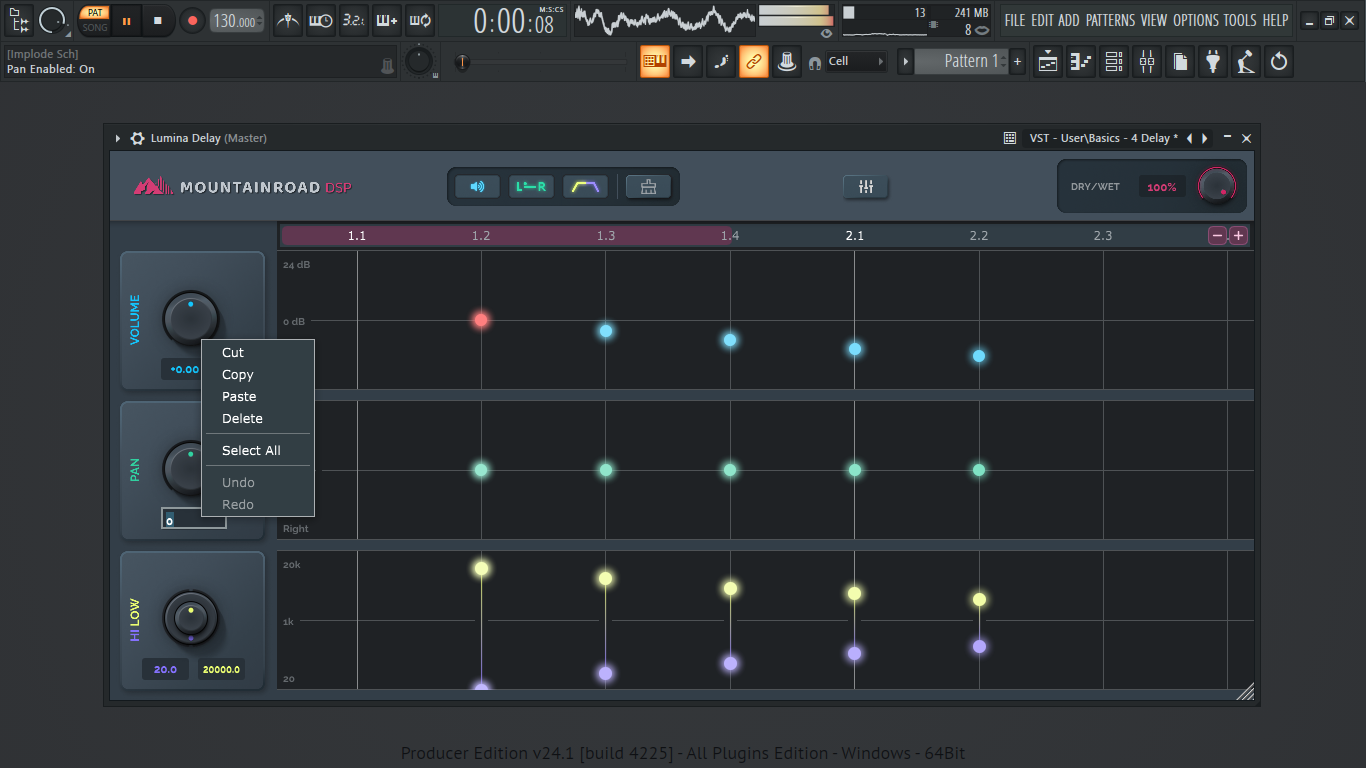Image resolution: width=1366 pixels, height=768 pixels.
Task: Open the plugin preset grid icon
Action: (1010, 138)
